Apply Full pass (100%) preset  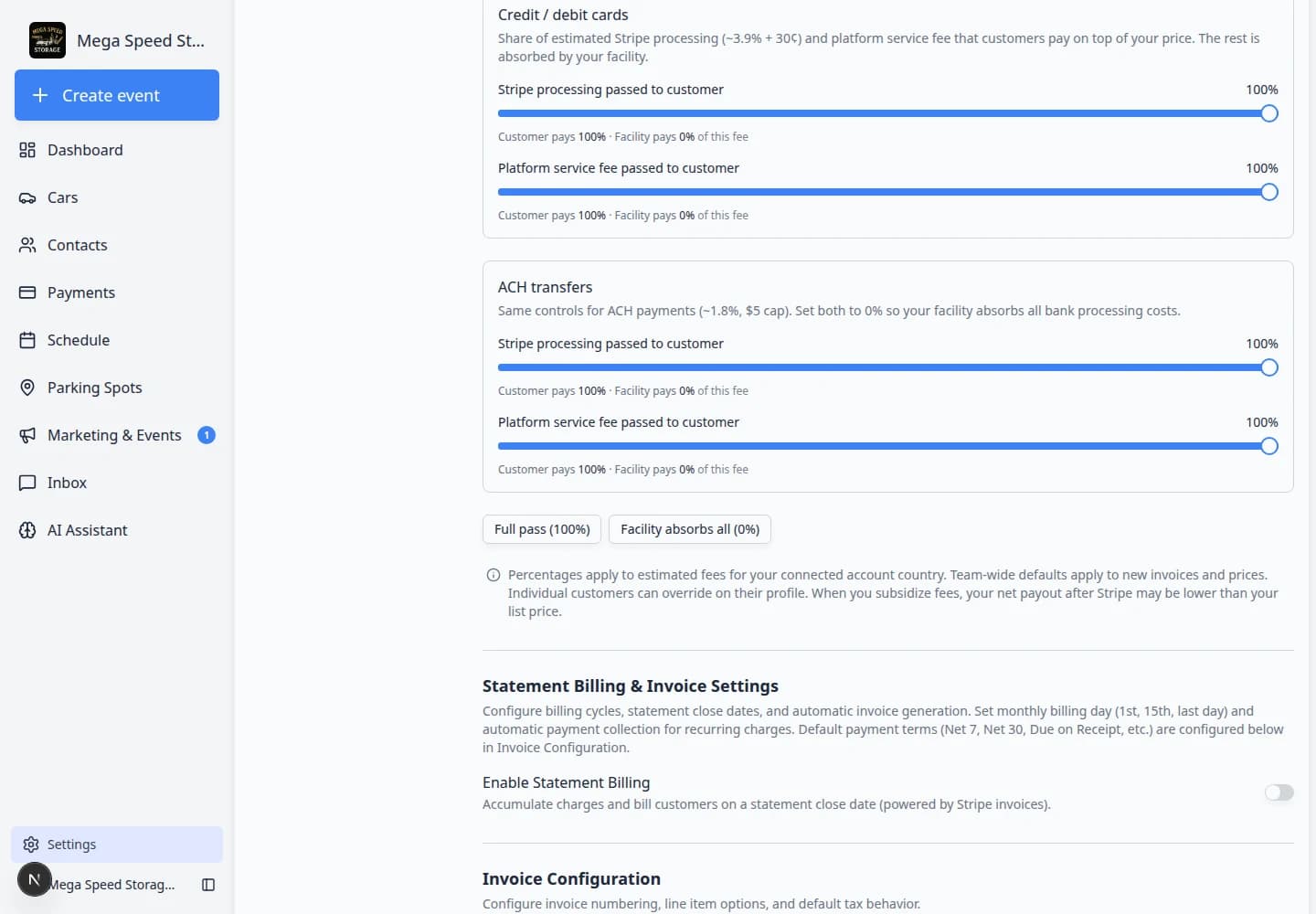coord(542,529)
